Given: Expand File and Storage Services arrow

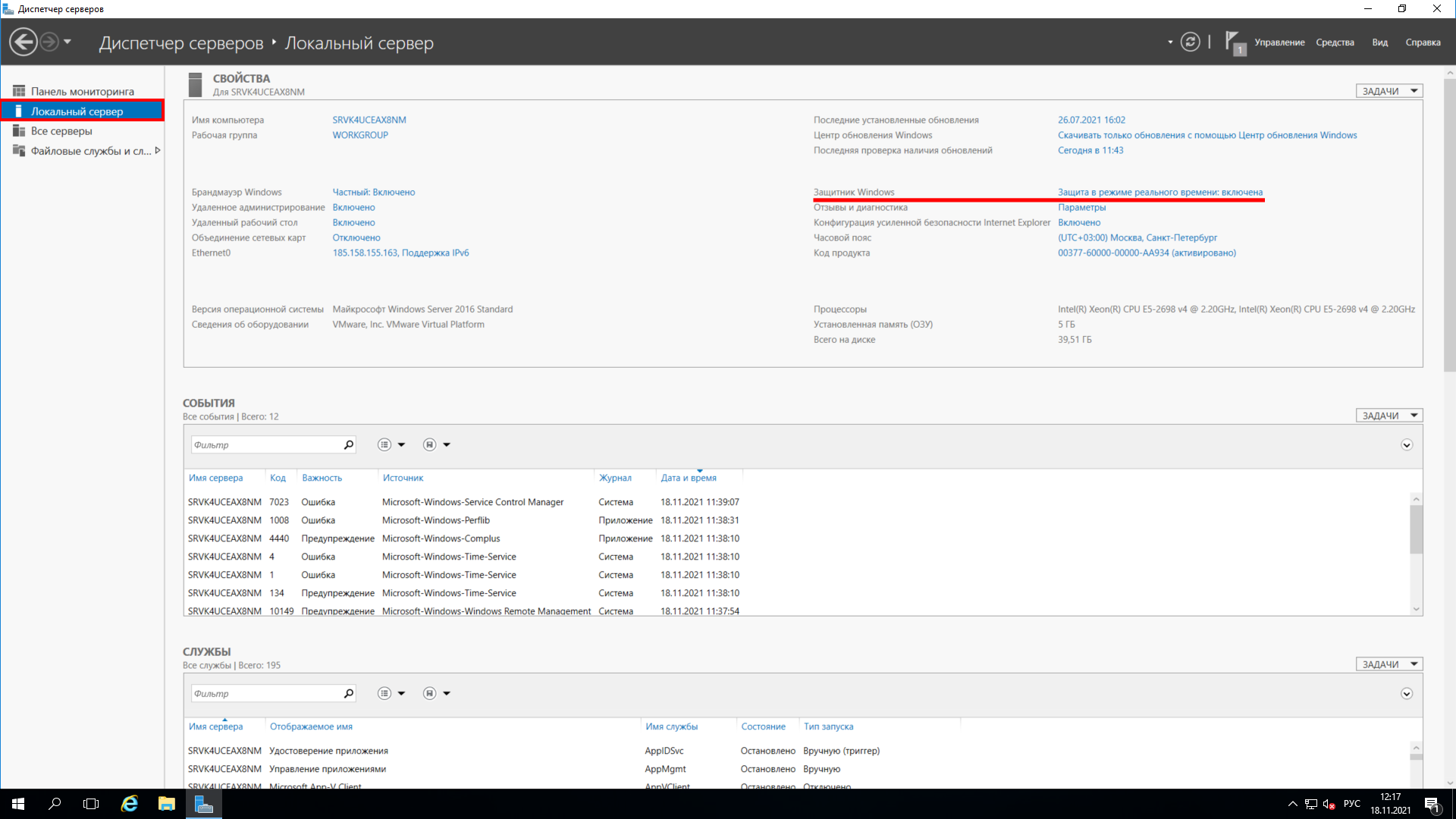Looking at the screenshot, I should tap(158, 151).
